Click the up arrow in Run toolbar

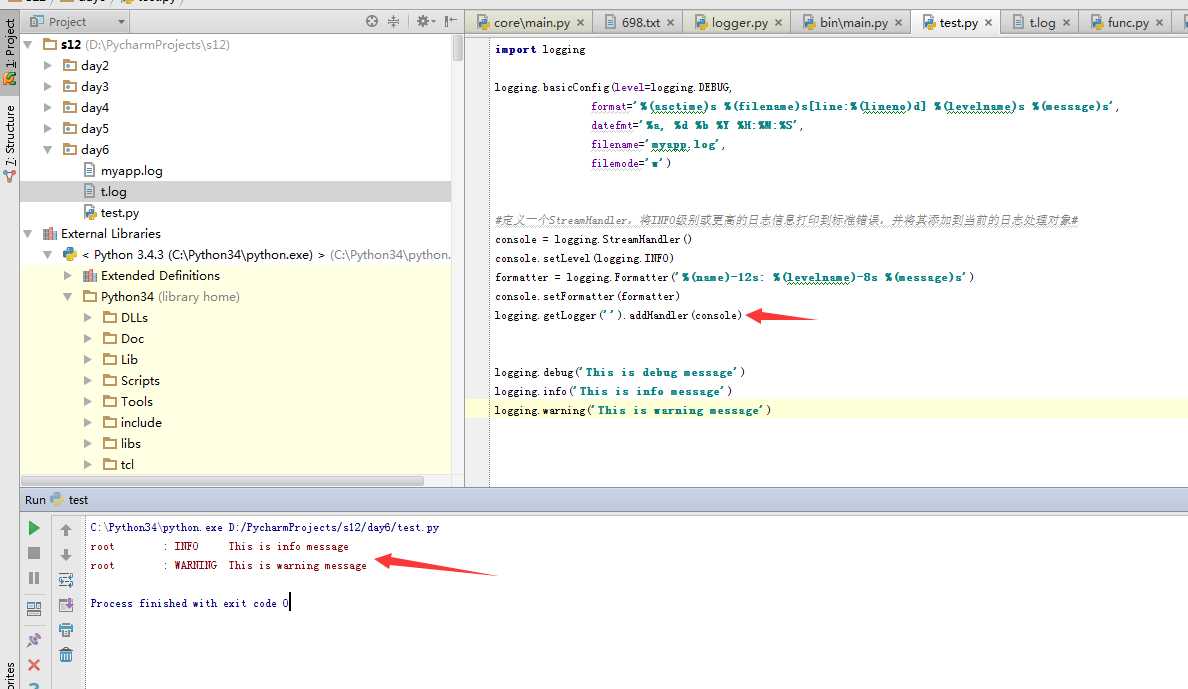pyautogui.click(x=66, y=530)
